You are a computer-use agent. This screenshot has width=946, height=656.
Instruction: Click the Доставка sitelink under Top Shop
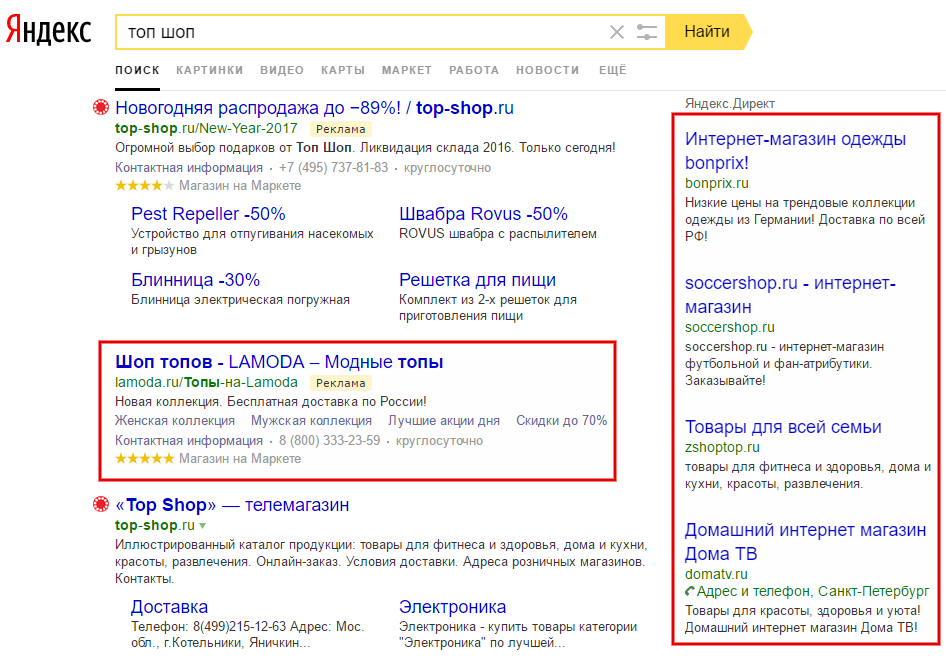pos(169,607)
